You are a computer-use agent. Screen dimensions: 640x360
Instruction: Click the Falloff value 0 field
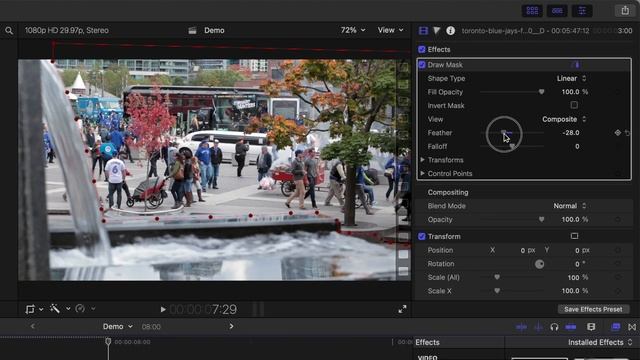577,146
